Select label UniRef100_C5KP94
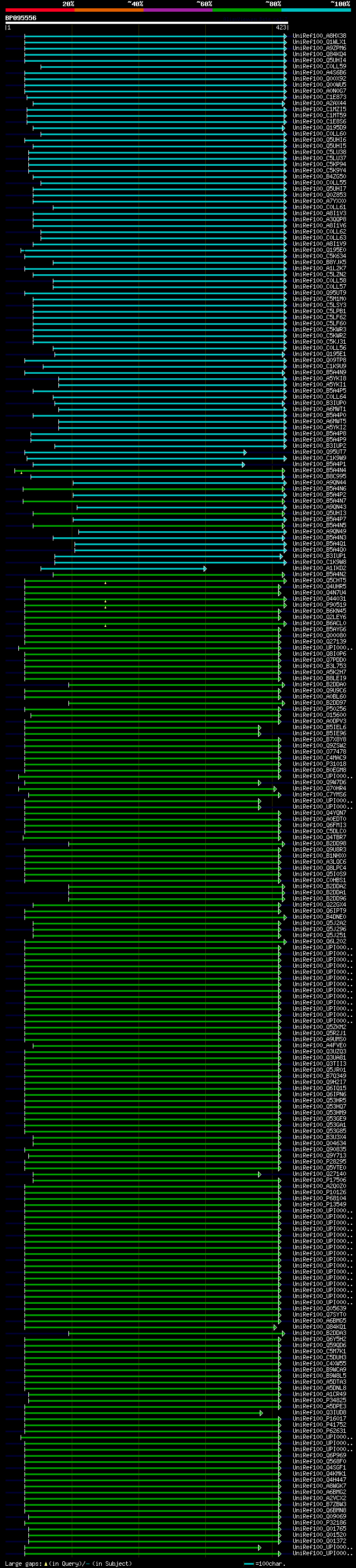 point(319,164)
